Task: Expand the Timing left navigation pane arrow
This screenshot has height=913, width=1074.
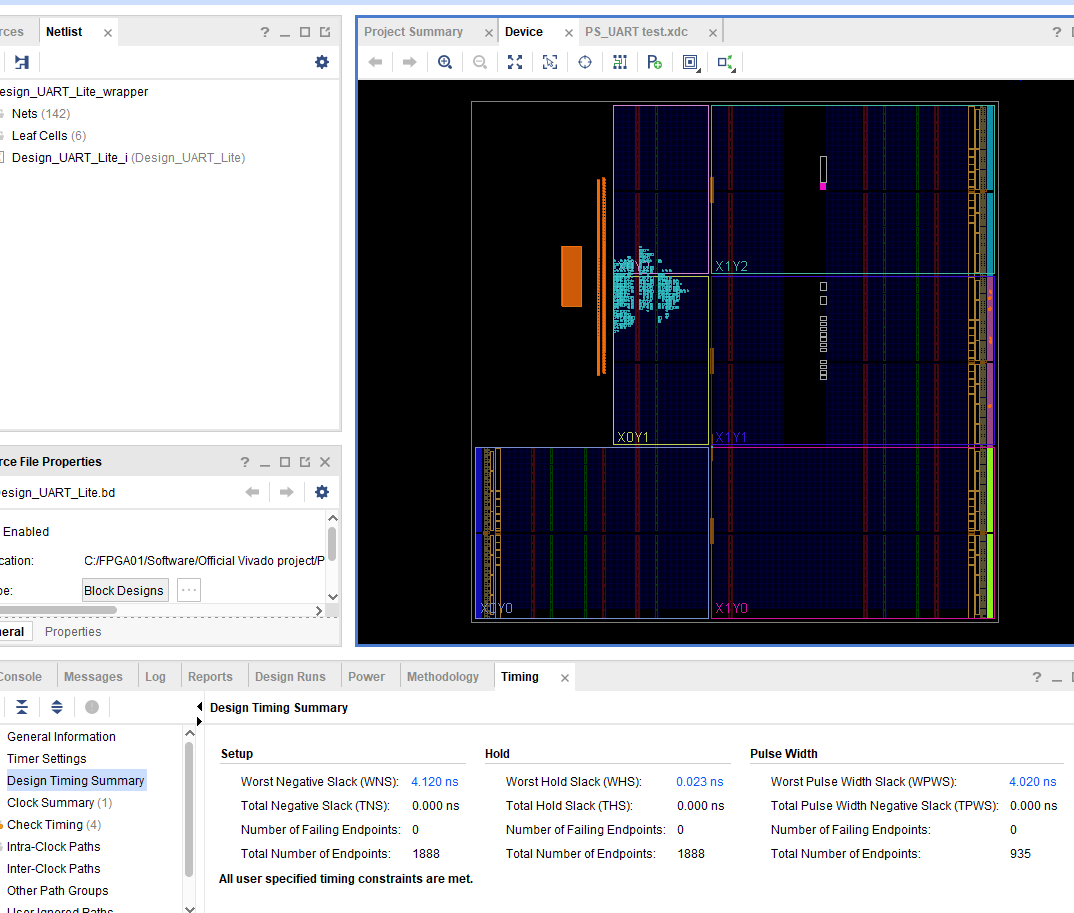Action: click(x=199, y=721)
